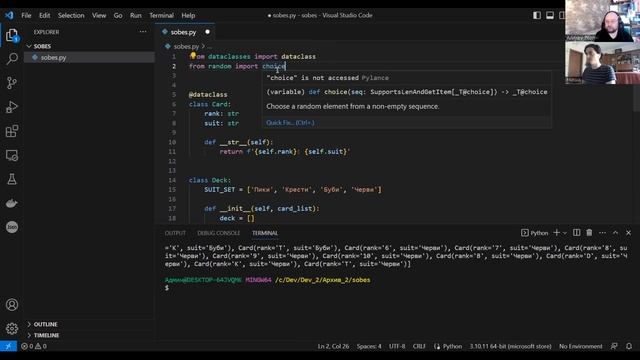
Task: Click the remote window indicator in status bar
Action: click(x=8, y=346)
